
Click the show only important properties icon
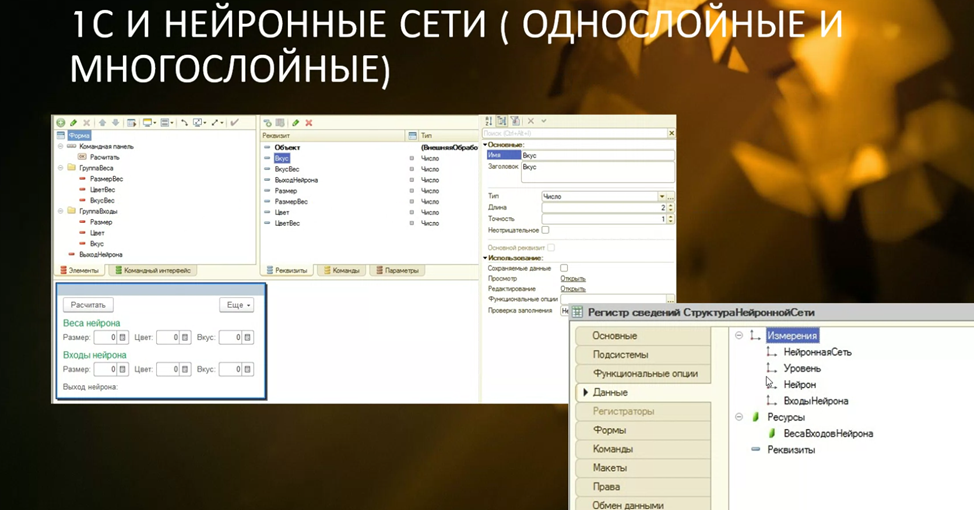point(515,121)
